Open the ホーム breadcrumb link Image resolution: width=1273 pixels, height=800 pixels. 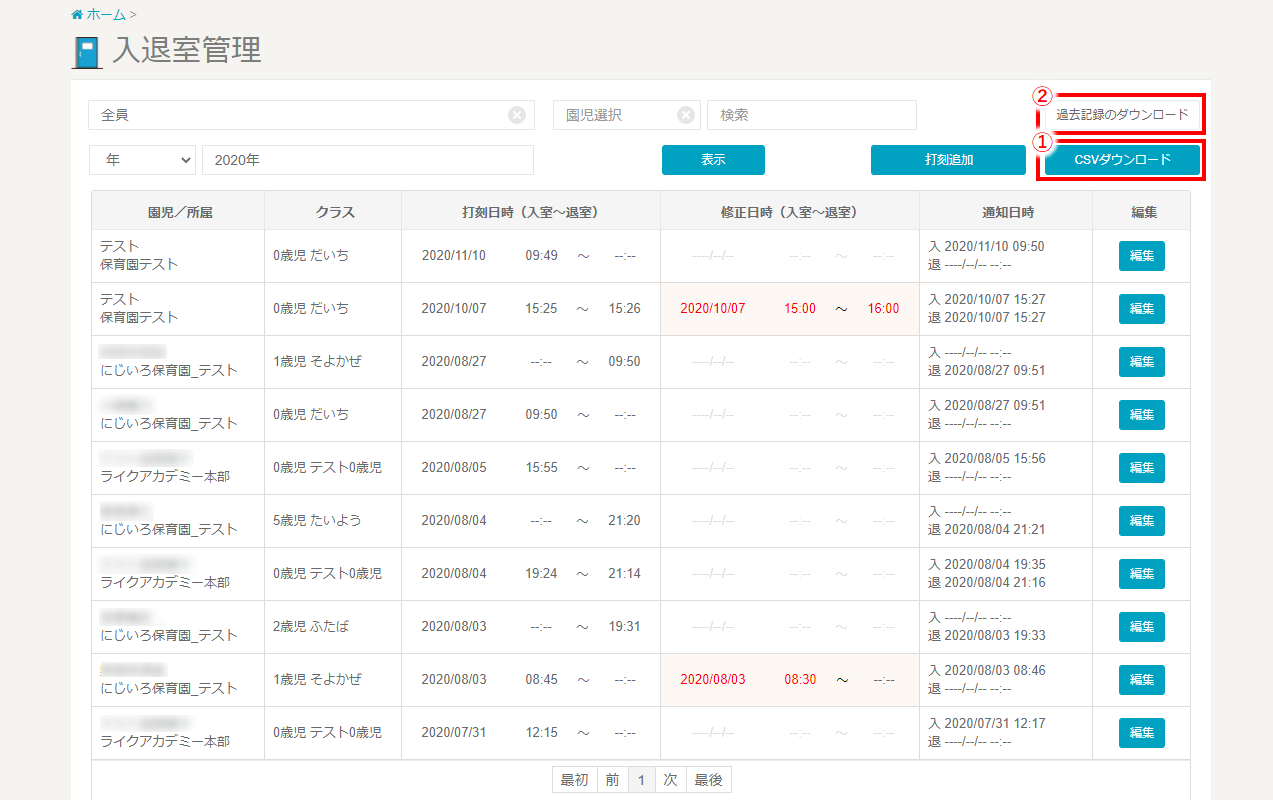(x=106, y=15)
